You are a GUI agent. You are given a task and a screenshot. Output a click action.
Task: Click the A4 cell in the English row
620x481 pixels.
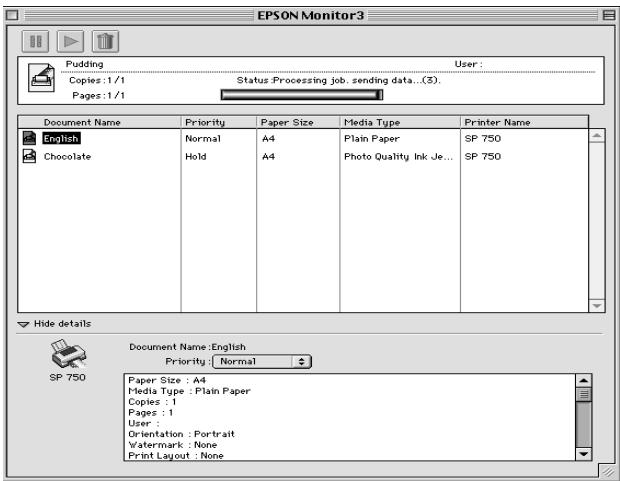[268, 138]
